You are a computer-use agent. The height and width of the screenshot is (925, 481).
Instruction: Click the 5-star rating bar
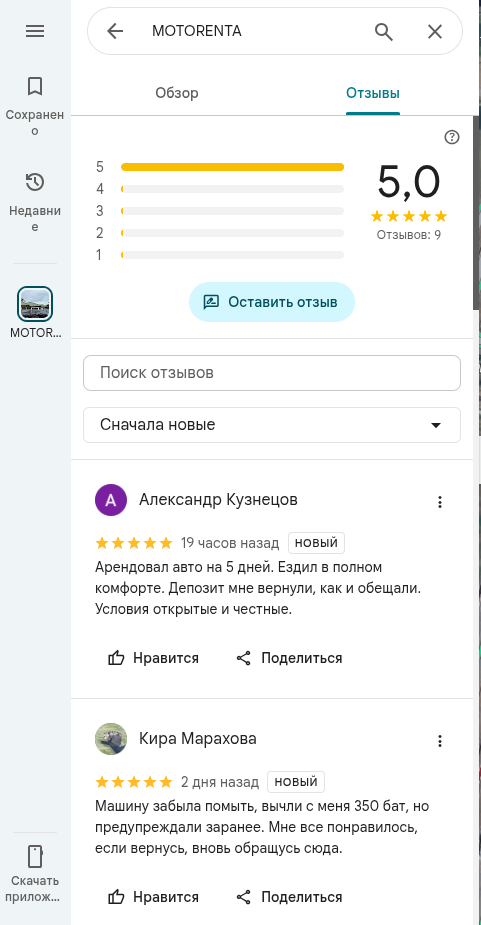tap(233, 167)
